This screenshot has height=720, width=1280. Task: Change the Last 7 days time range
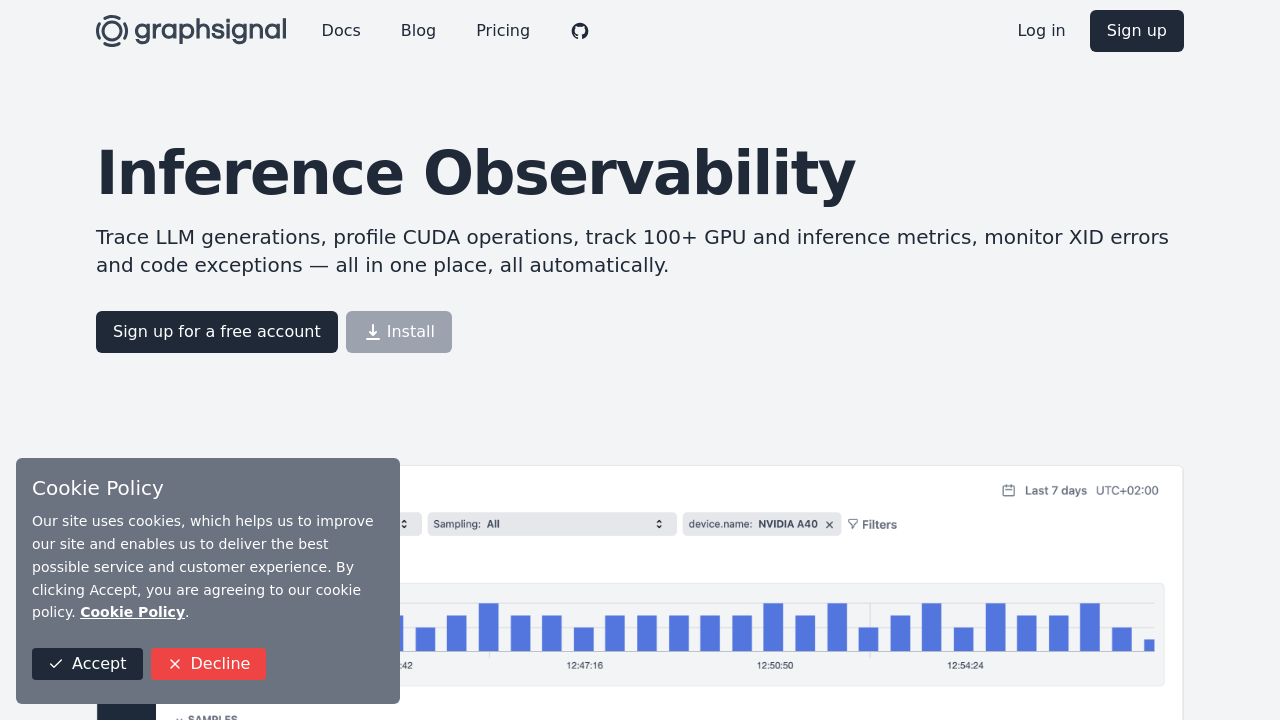pos(1054,490)
